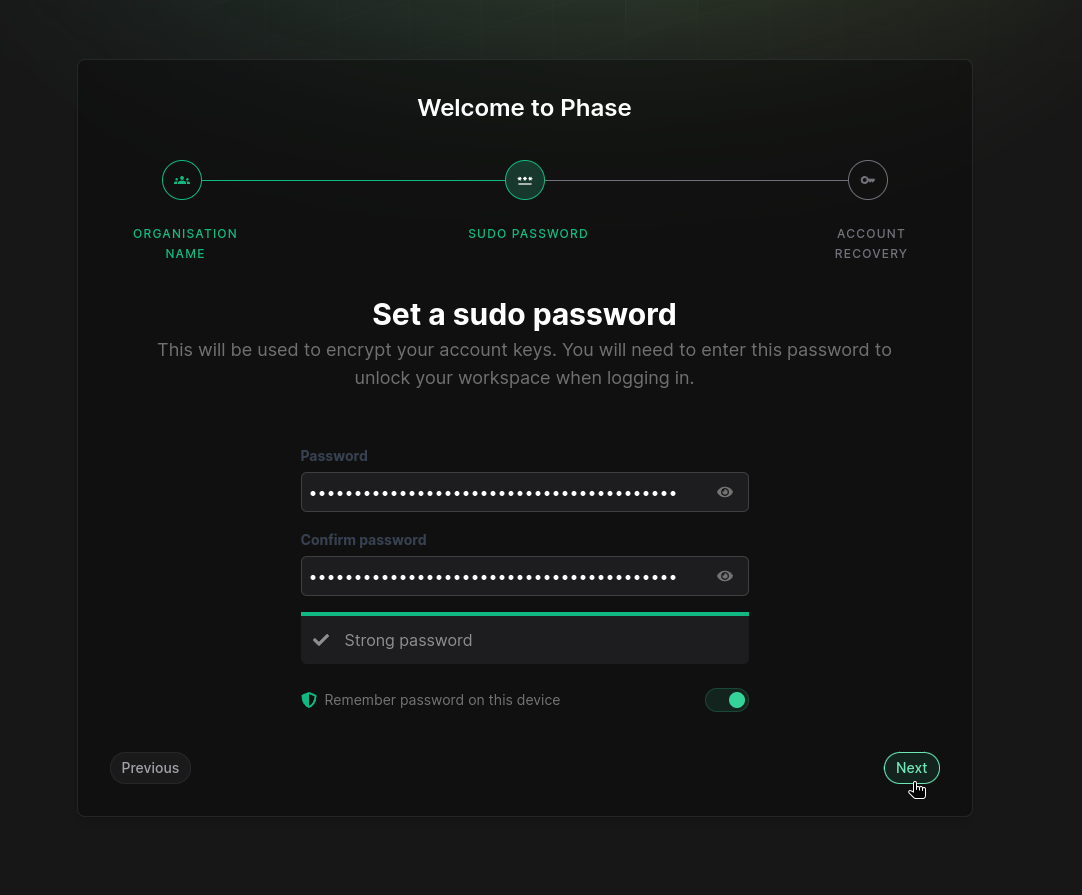The width and height of the screenshot is (1082, 895).
Task: Click the Previous button
Action: (x=150, y=767)
